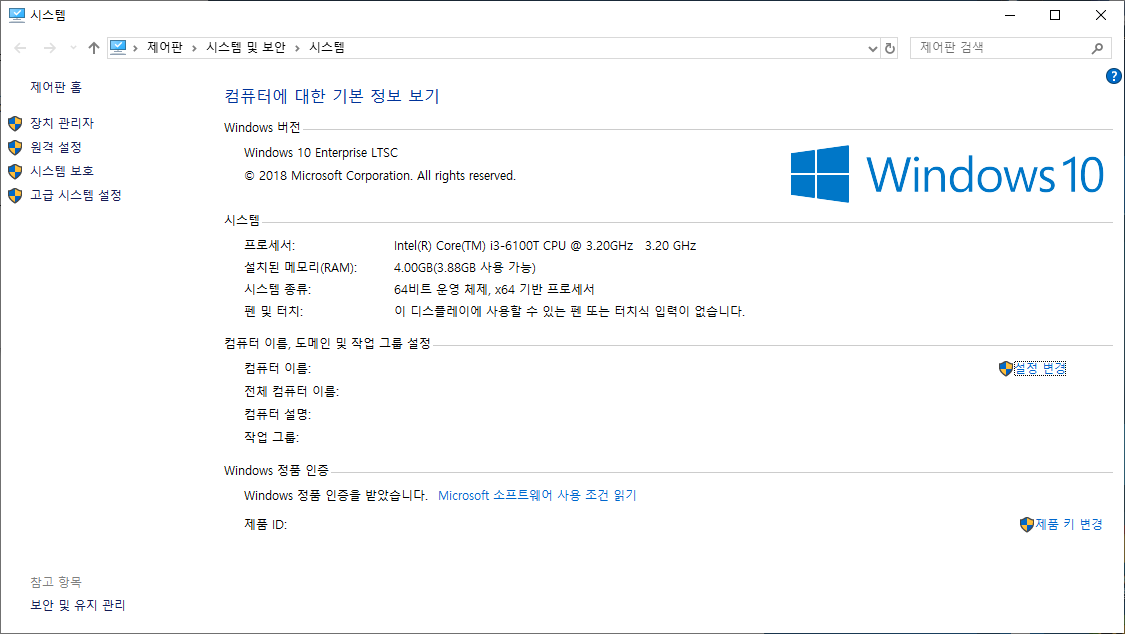This screenshot has width=1125, height=634.
Task: Click the shield icon next to 시스템 보호
Action: click(15, 171)
